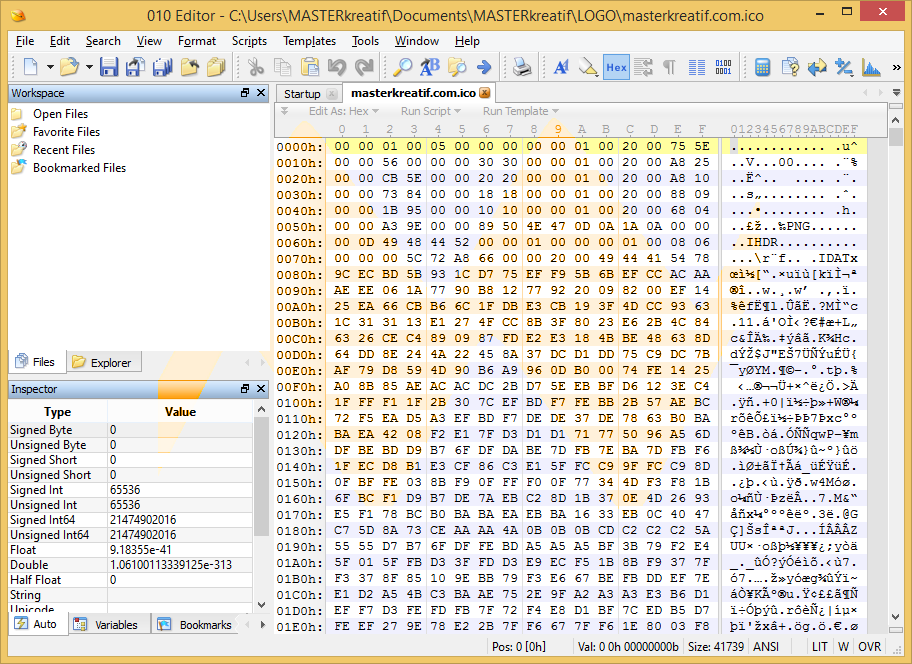Switch to the Variables tab
This screenshot has height=664, width=912.
(x=109, y=624)
